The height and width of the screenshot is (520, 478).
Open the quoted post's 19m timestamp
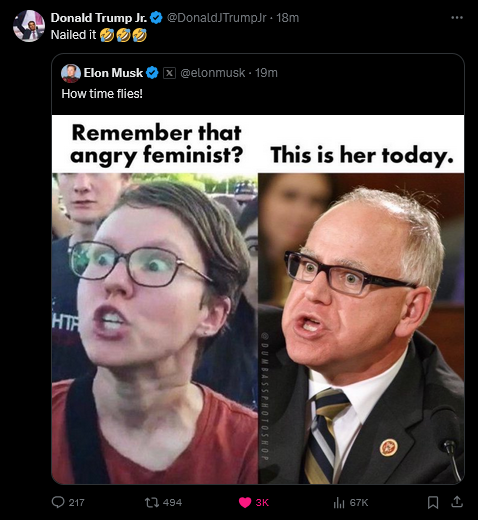point(266,73)
